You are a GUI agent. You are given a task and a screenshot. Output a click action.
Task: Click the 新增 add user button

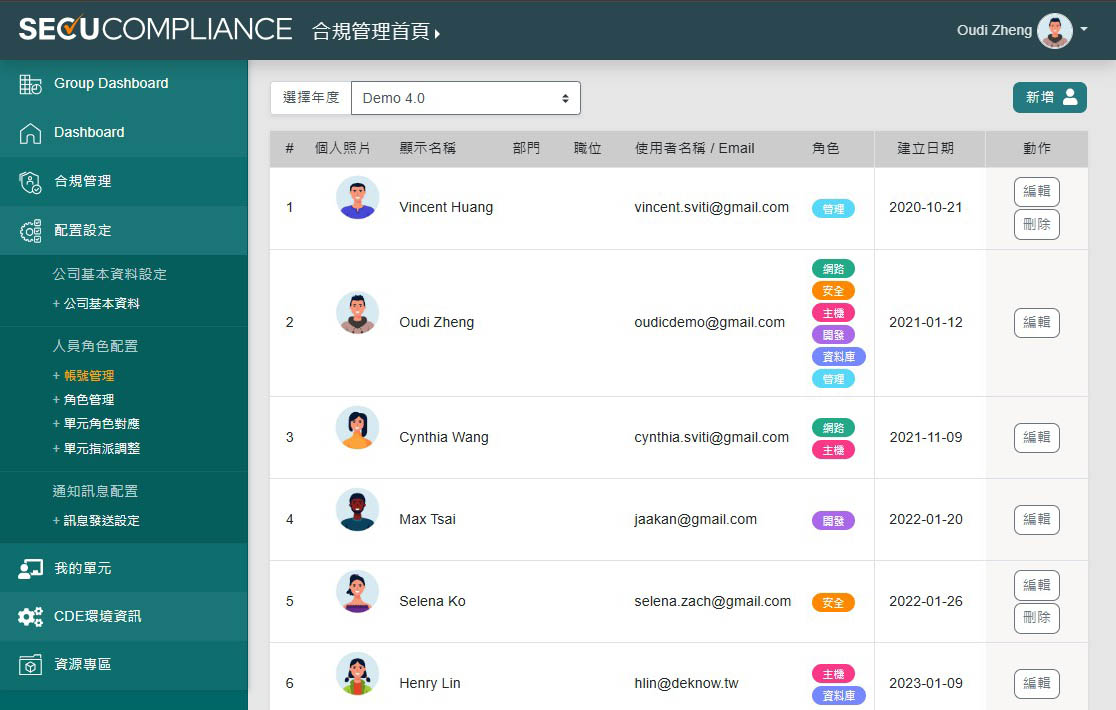pyautogui.click(x=1049, y=97)
